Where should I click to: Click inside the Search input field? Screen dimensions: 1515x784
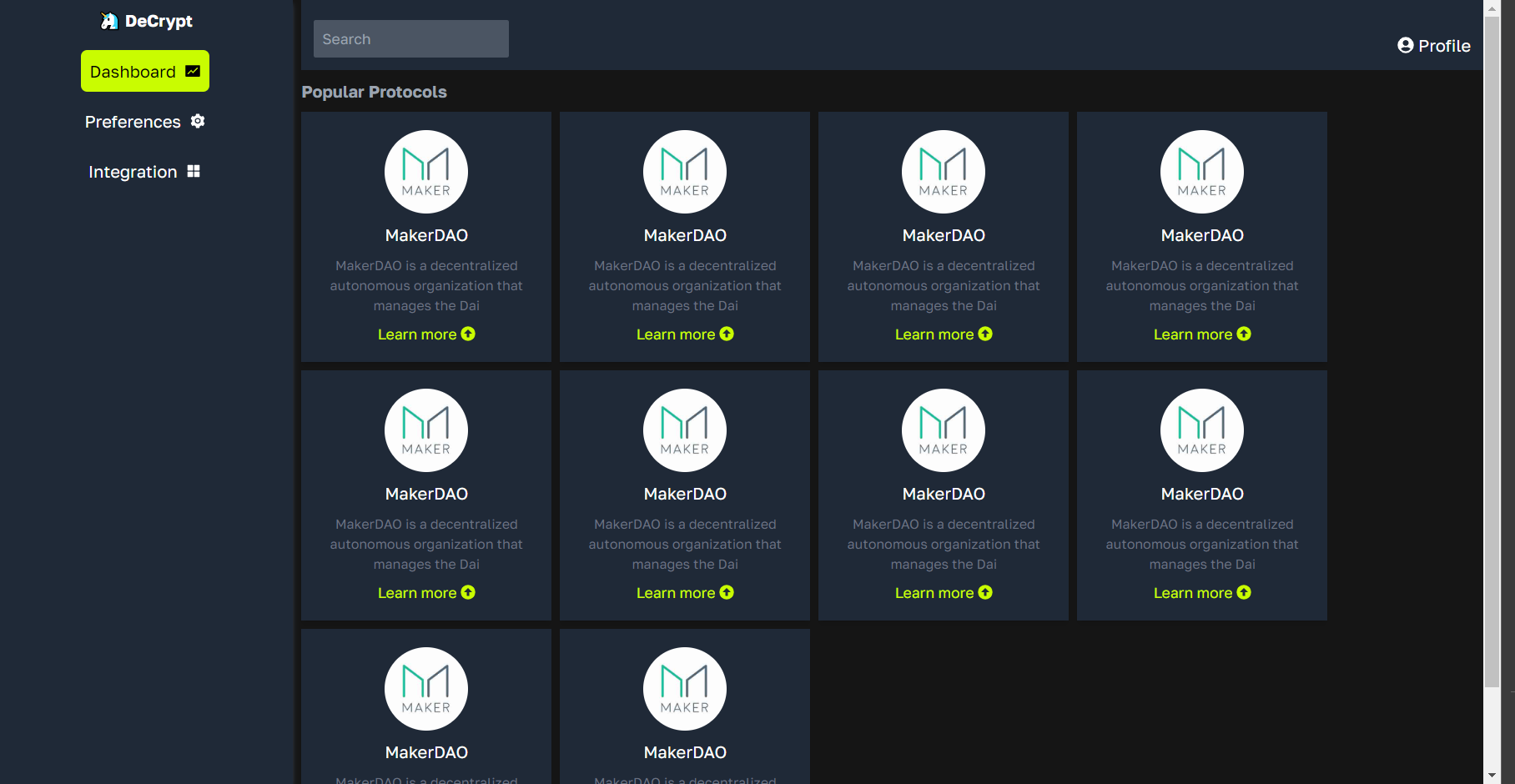coord(410,38)
